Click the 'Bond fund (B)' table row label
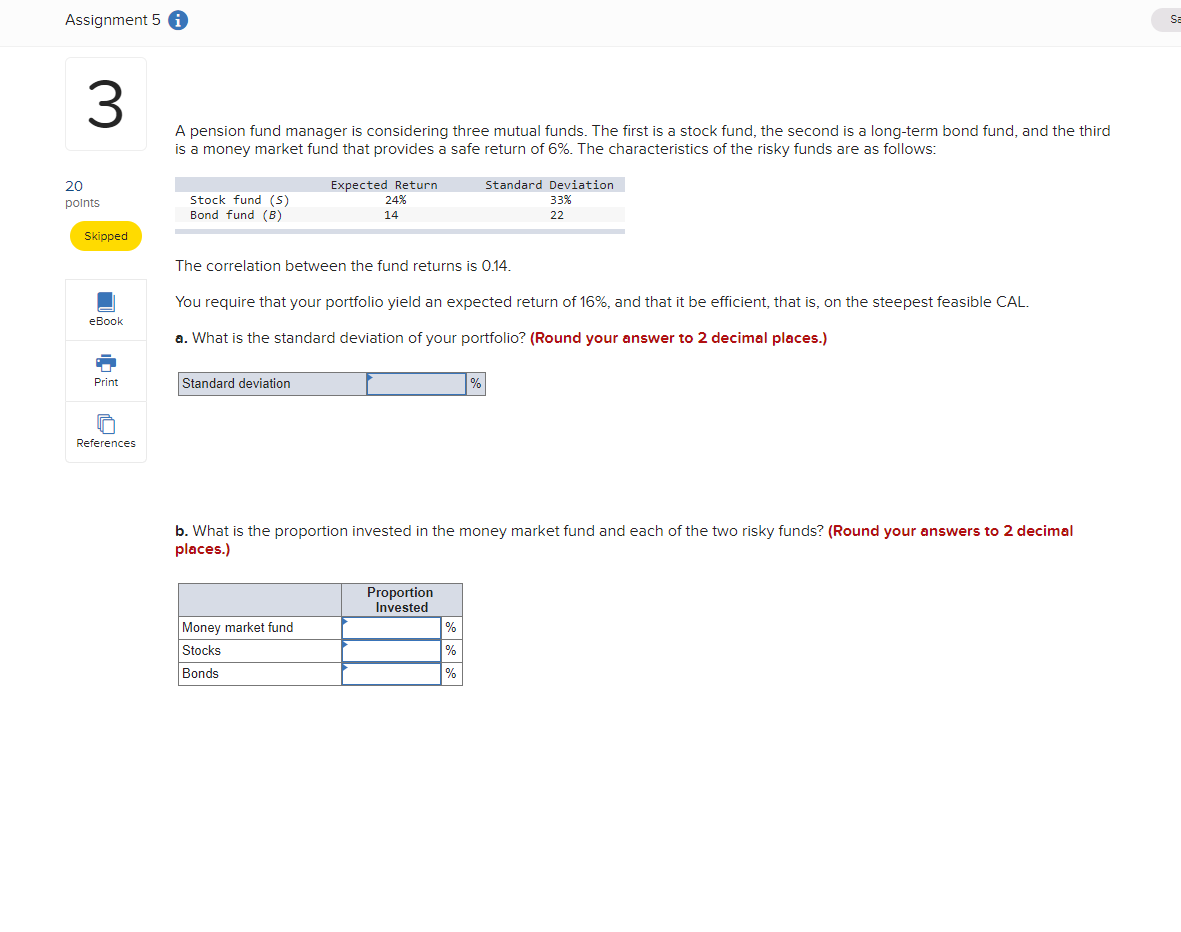Viewport: 1181px width, 932px height. point(236,215)
